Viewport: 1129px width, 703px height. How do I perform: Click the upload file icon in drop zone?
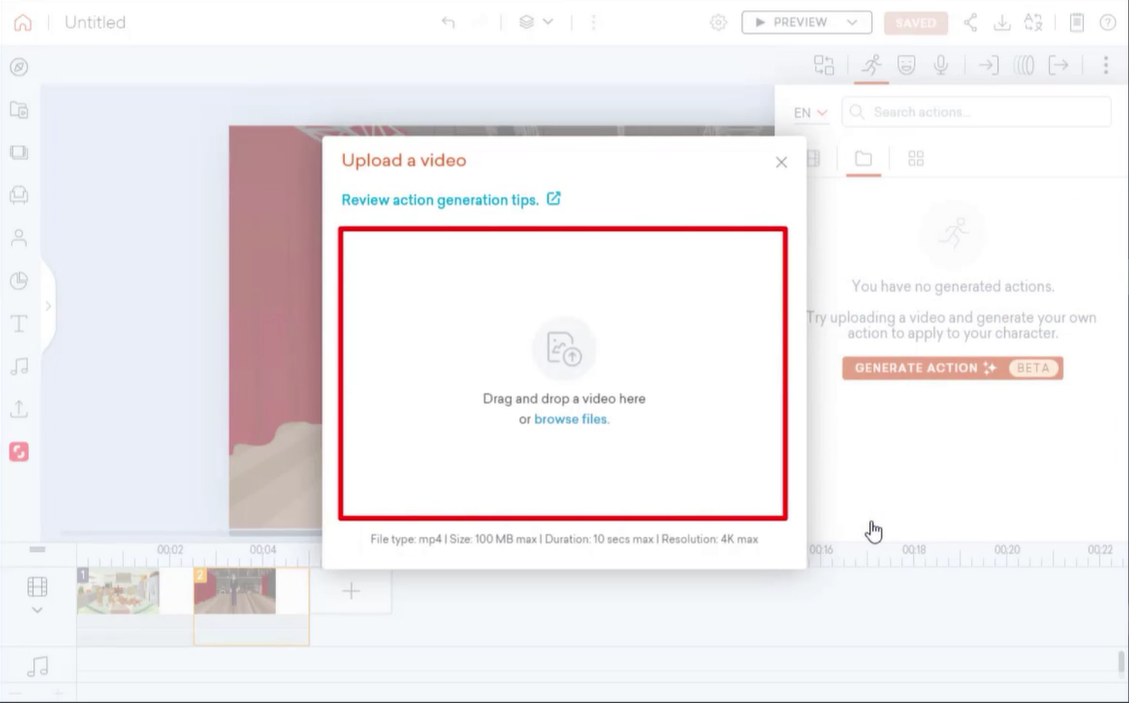coord(564,349)
